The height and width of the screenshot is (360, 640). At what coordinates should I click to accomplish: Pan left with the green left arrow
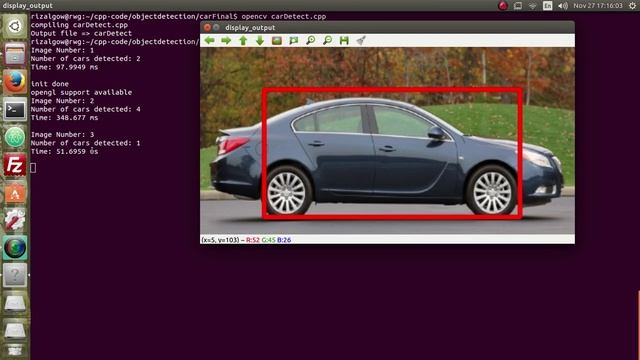tap(209, 40)
